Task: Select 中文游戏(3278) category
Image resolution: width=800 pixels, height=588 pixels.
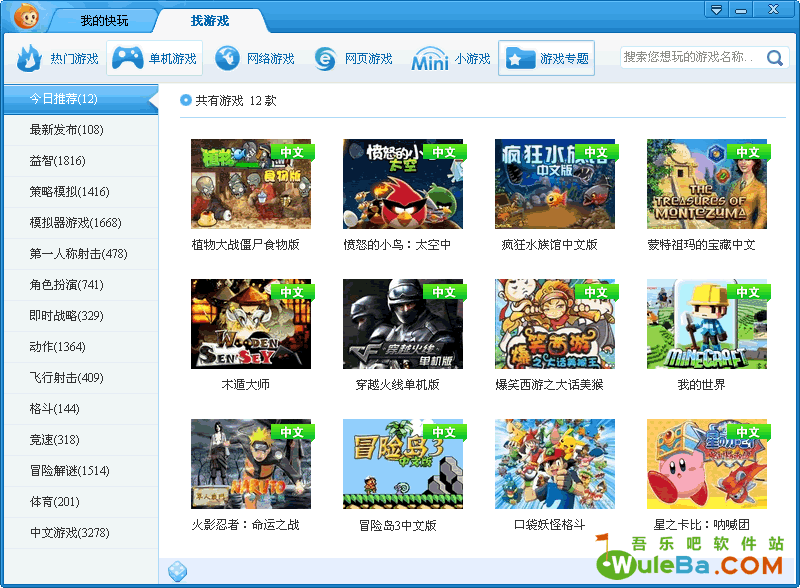Action: click(x=81, y=533)
